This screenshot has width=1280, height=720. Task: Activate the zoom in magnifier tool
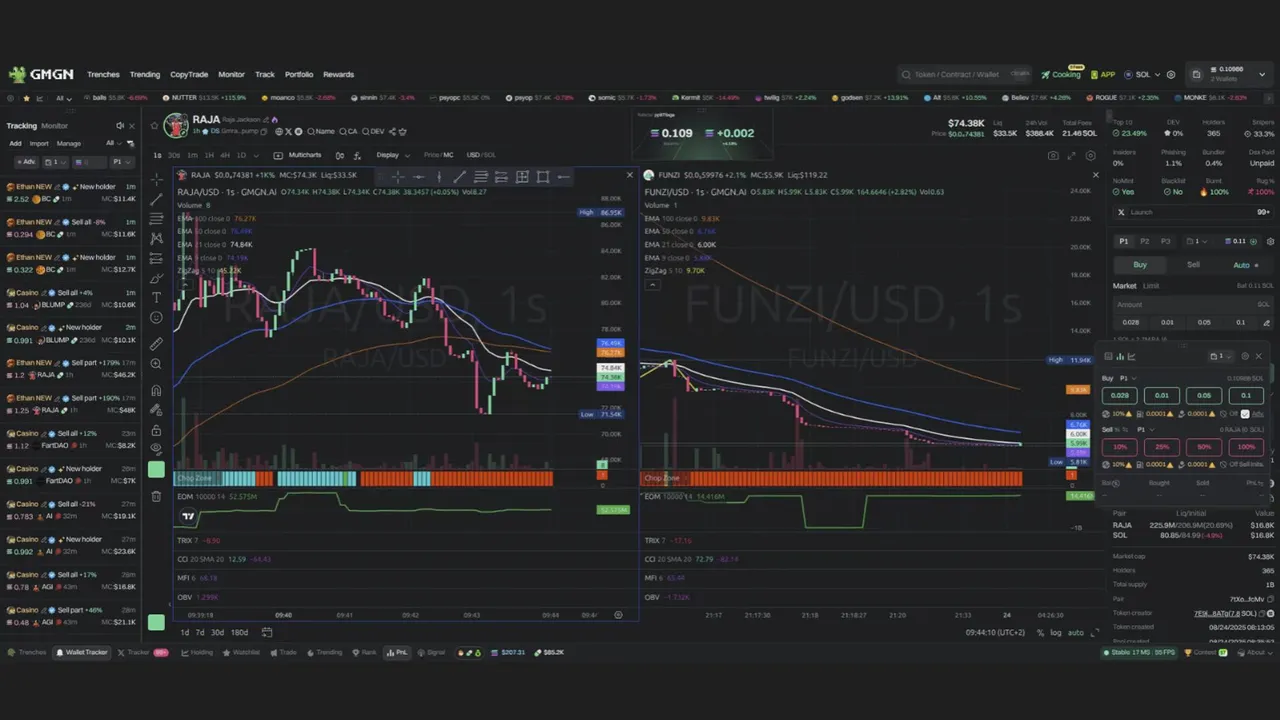click(x=156, y=364)
